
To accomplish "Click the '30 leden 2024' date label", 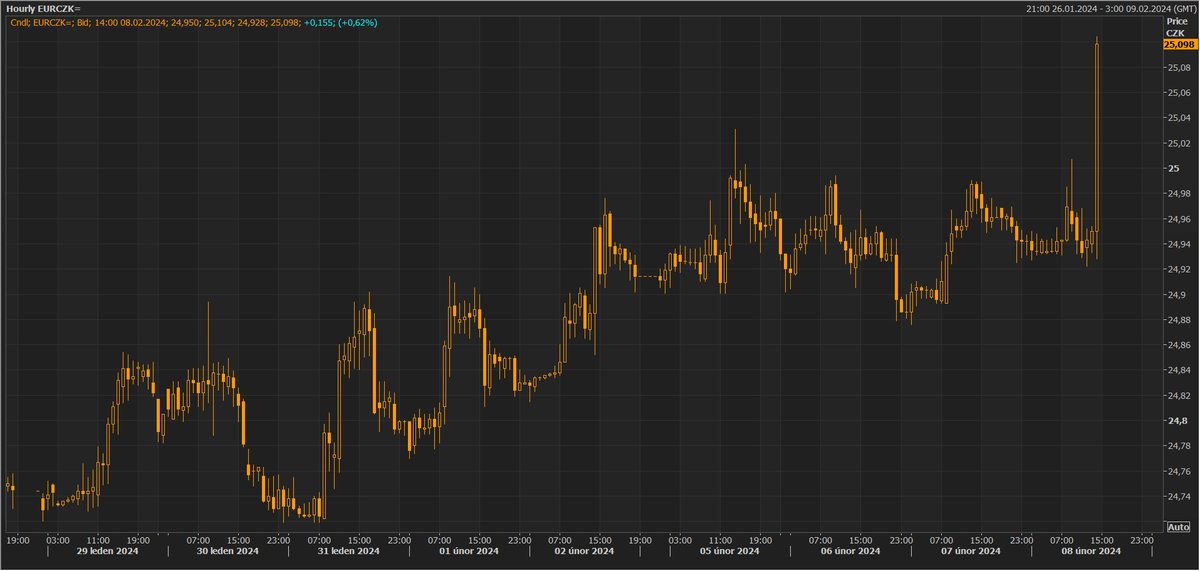I will point(228,551).
